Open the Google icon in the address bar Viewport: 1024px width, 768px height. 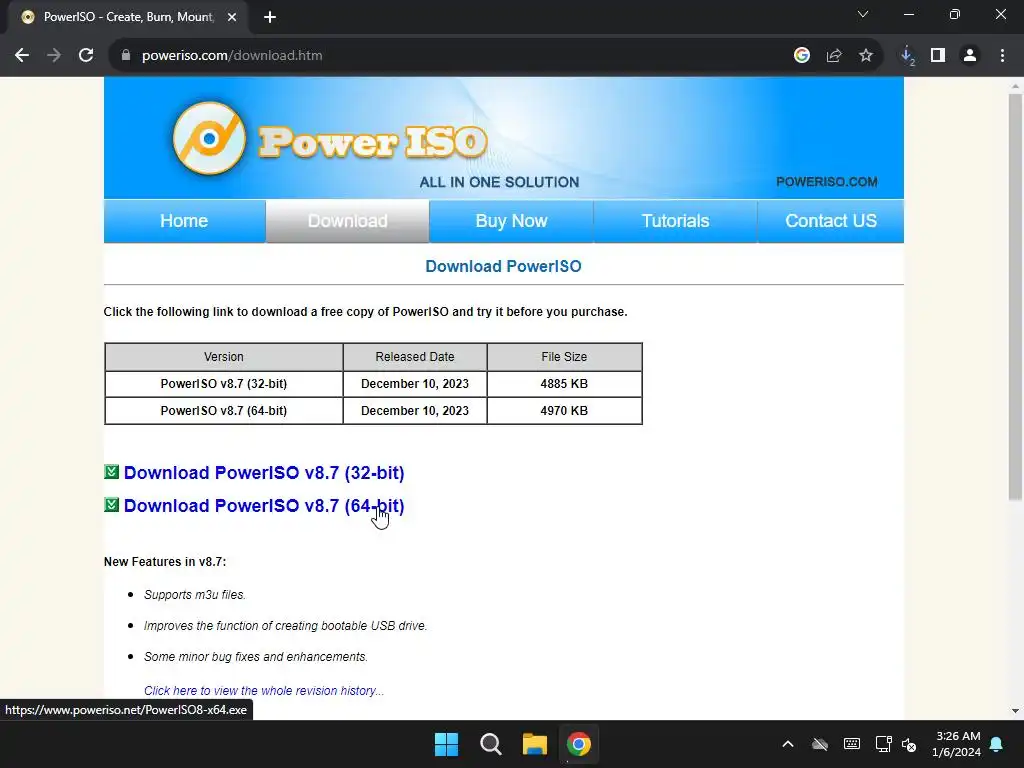(802, 56)
